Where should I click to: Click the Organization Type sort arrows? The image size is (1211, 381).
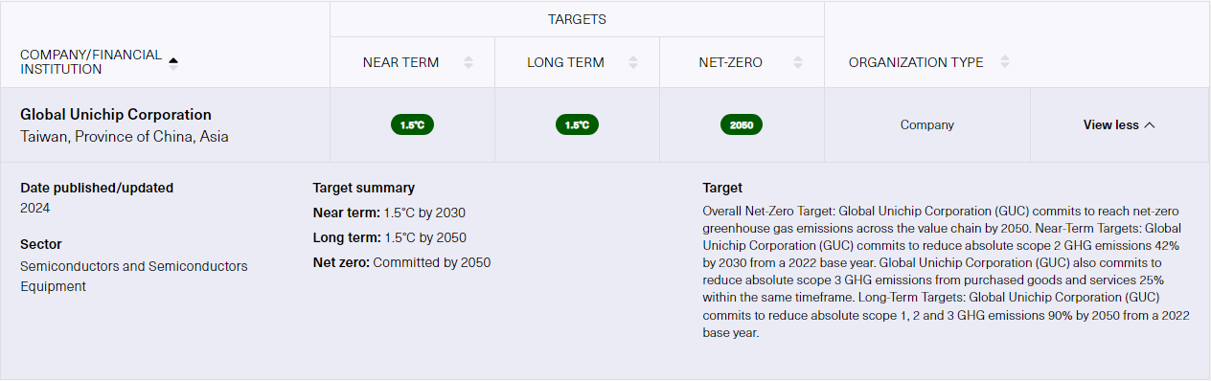[1005, 63]
